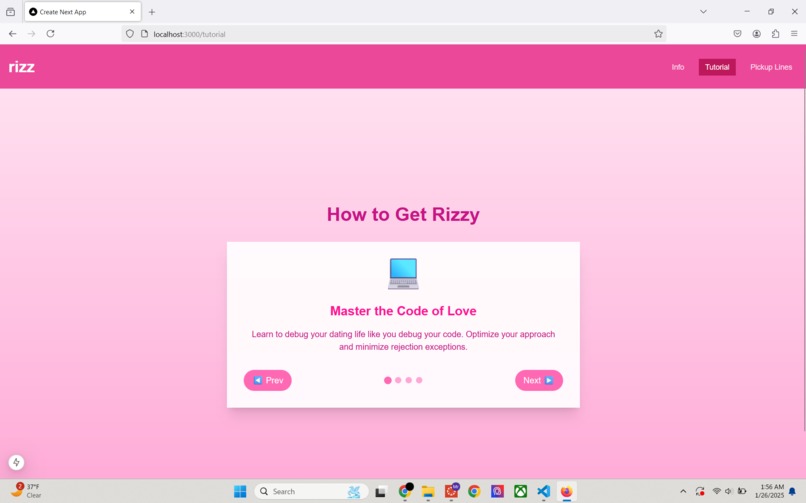The image size is (806, 503).
Task: Open Xbox app from the taskbar
Action: pos(520,492)
